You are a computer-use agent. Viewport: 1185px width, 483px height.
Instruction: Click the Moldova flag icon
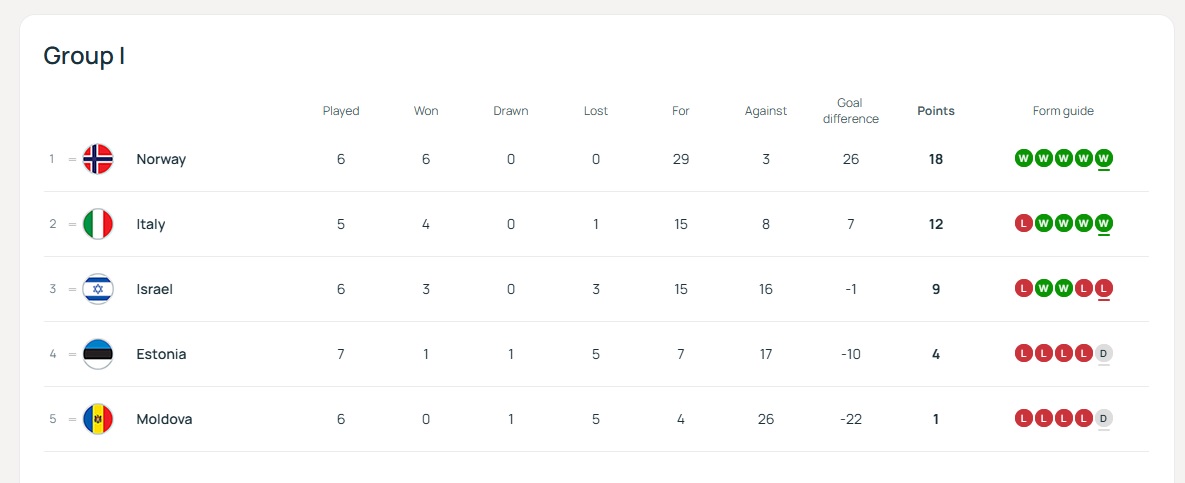98,419
